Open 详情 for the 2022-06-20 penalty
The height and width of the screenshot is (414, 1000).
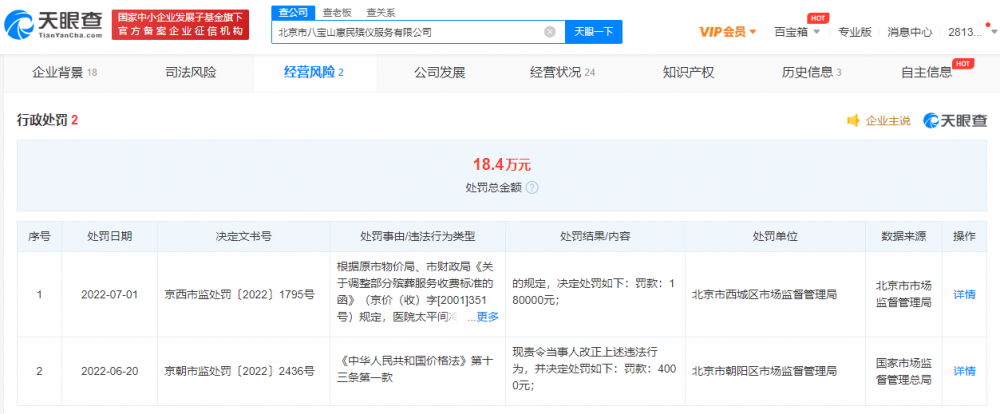tap(964, 371)
